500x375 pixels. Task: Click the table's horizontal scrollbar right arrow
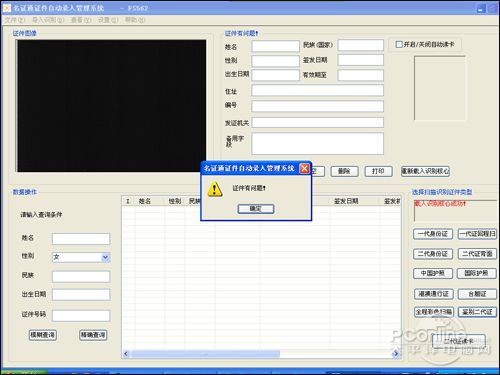click(x=396, y=354)
